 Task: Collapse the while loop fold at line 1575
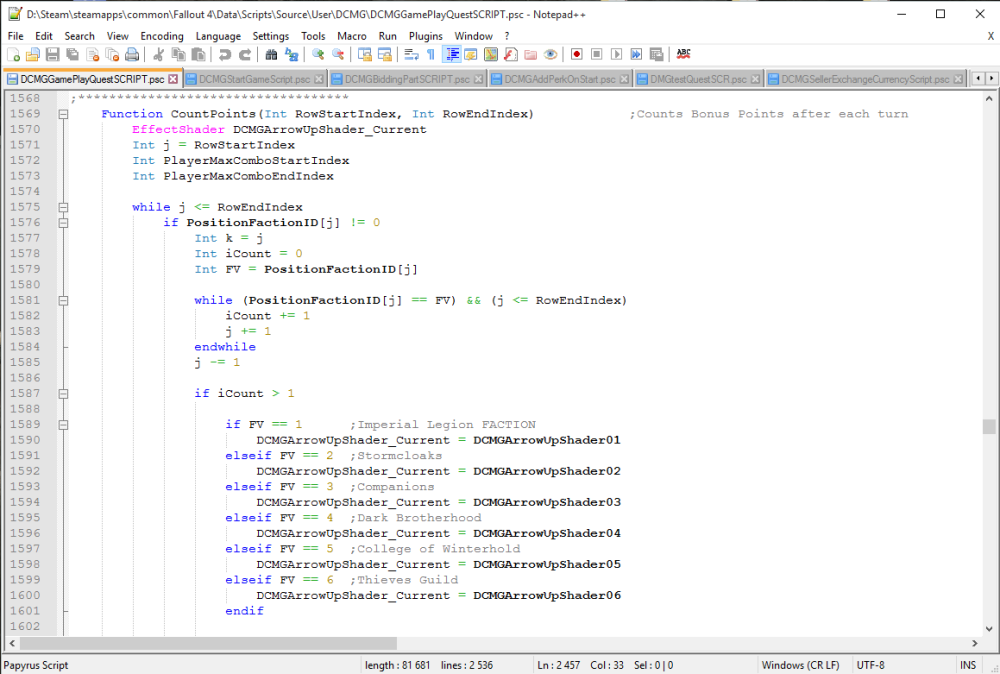point(63,207)
